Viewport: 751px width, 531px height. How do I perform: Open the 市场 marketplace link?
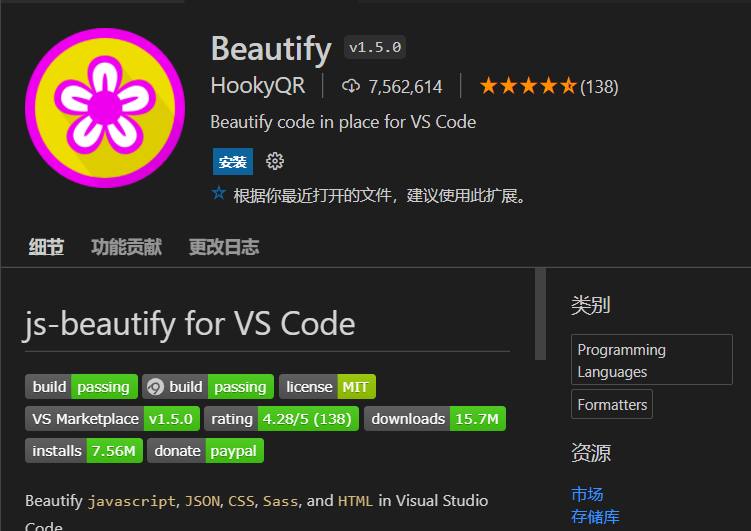tap(587, 494)
